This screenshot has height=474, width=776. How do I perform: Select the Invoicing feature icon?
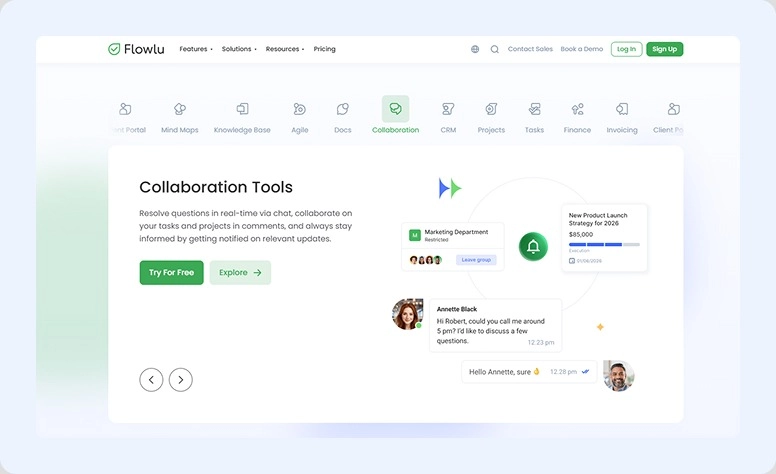[622, 109]
